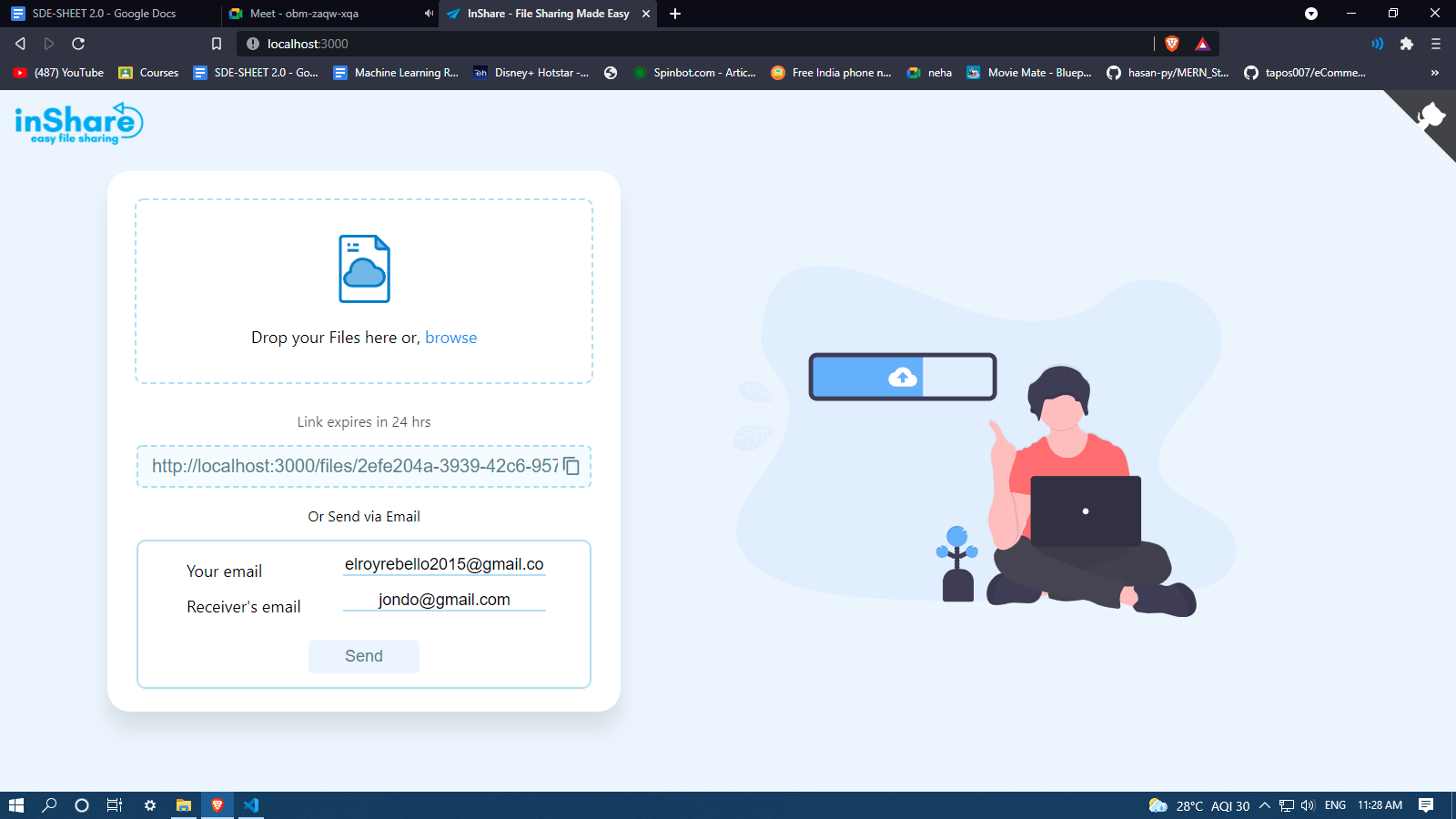Open a new browser tab

pyautogui.click(x=675, y=14)
